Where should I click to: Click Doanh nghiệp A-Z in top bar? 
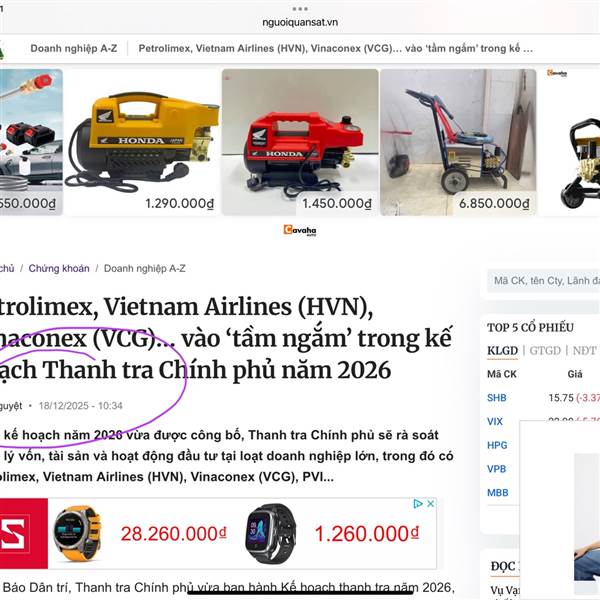(x=74, y=49)
